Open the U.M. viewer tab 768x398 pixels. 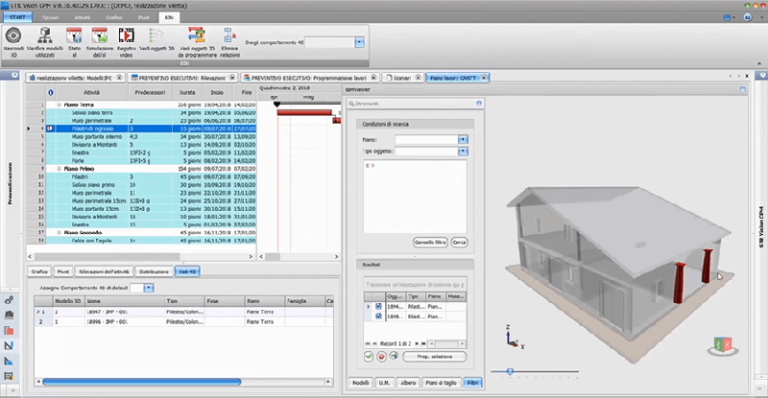384,383
